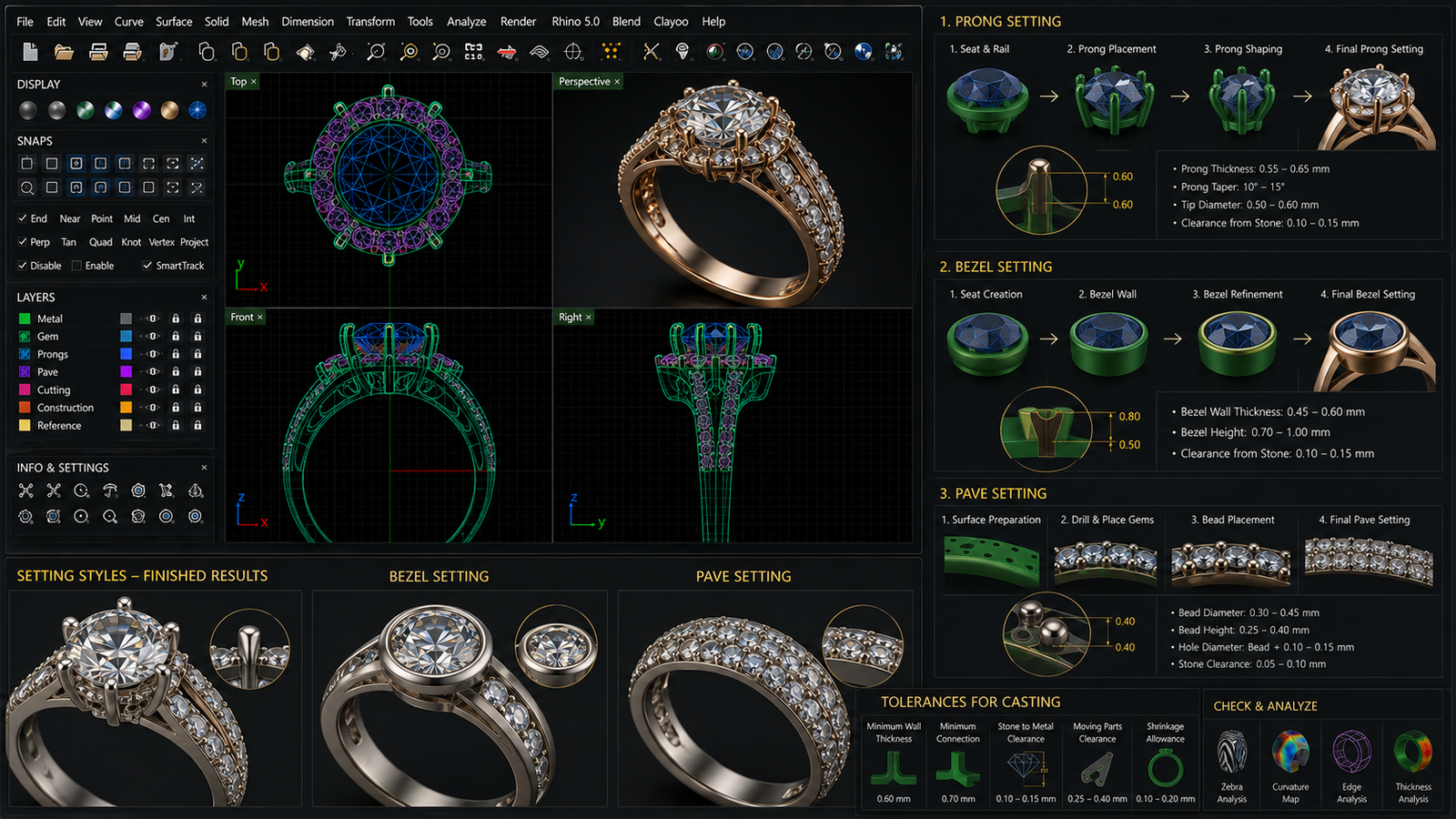This screenshot has width=1456, height=819.
Task: Toggle visibility of the Metal layer
Action: [x=153, y=318]
